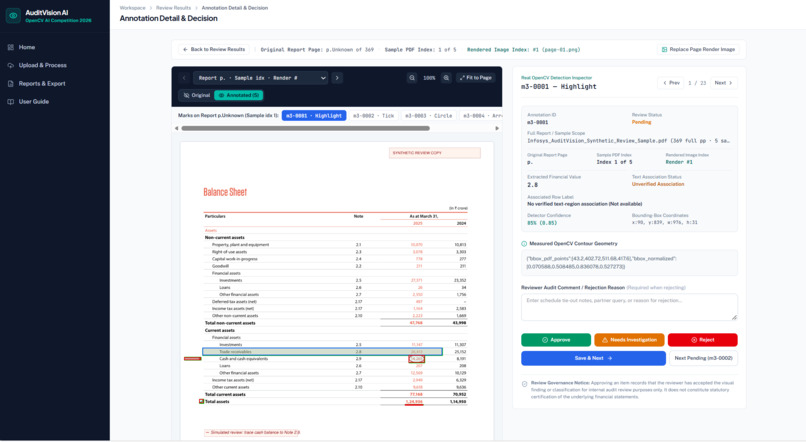Screen dimensions: 806x442
Task: Click the Annotation ID m3-0001 value
Action: (538, 122)
